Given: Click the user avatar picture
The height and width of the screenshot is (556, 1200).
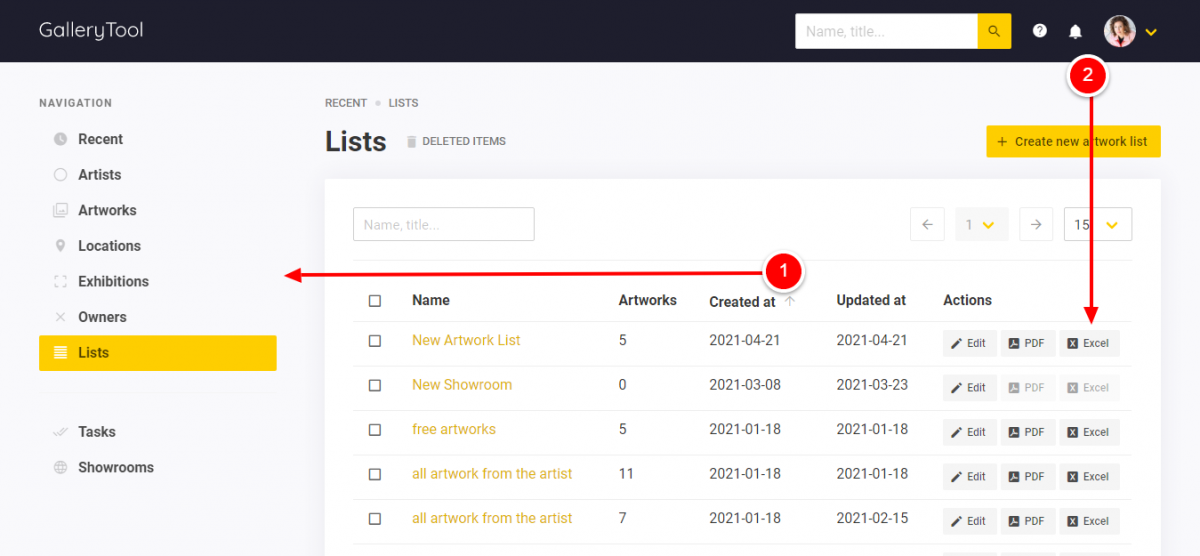Looking at the screenshot, I should click(x=1120, y=31).
